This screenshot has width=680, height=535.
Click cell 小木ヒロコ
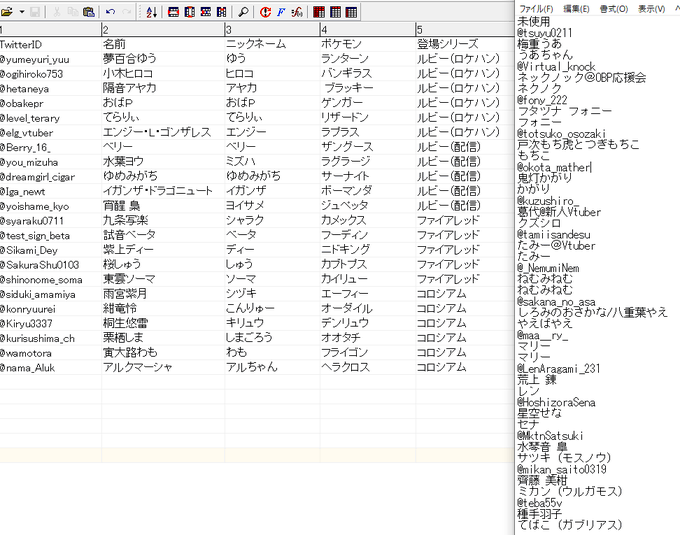pos(163,74)
